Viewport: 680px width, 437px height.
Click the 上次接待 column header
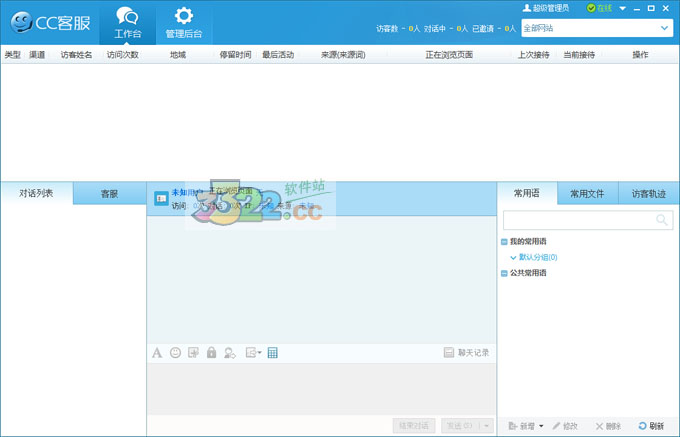pyautogui.click(x=533, y=55)
